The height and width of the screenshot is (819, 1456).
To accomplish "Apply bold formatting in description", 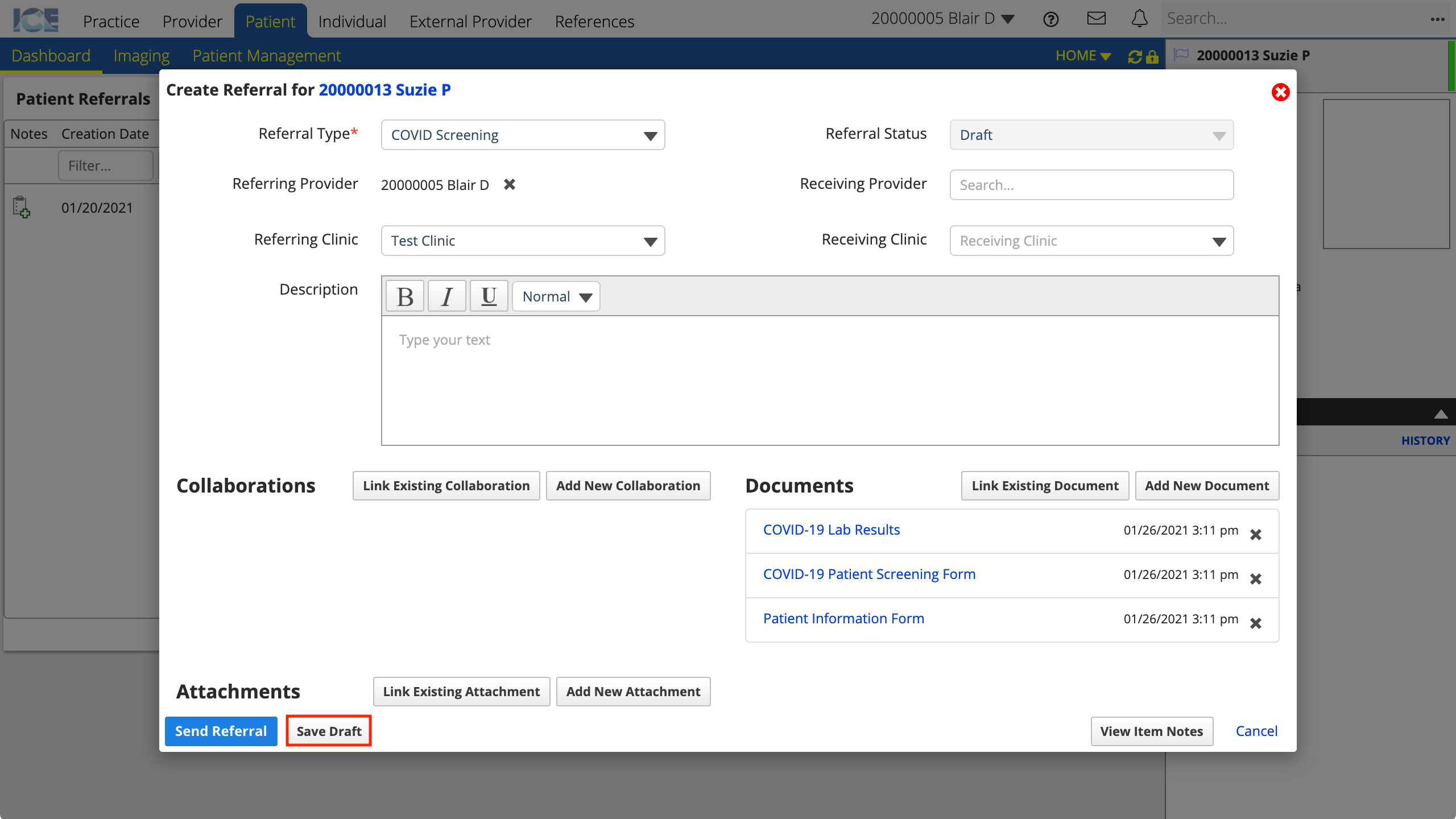I will (x=405, y=296).
